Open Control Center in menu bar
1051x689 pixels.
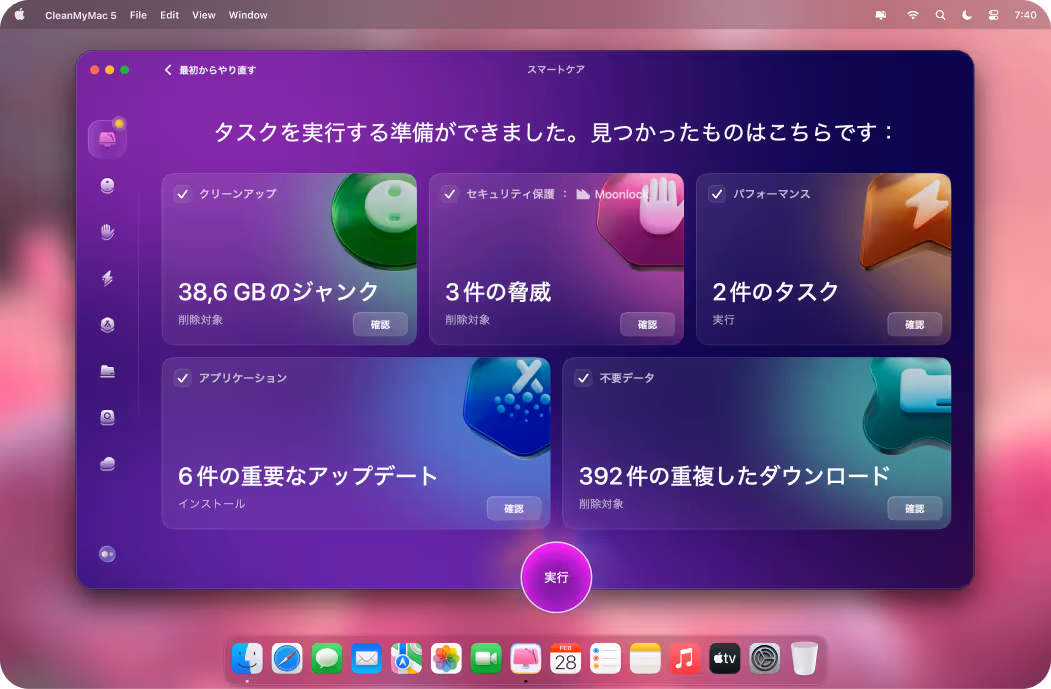coord(993,15)
